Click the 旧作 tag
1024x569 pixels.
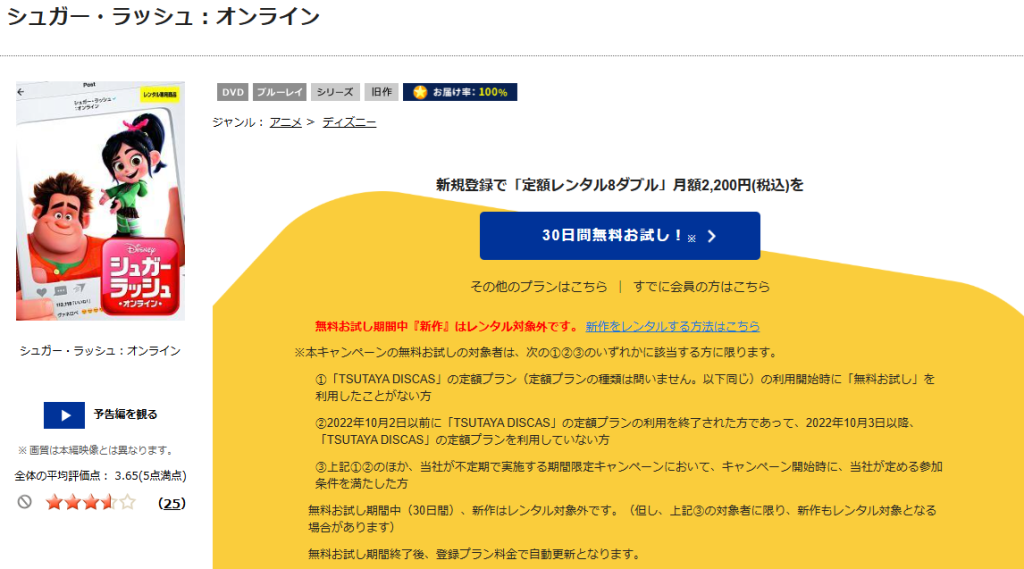(x=381, y=92)
